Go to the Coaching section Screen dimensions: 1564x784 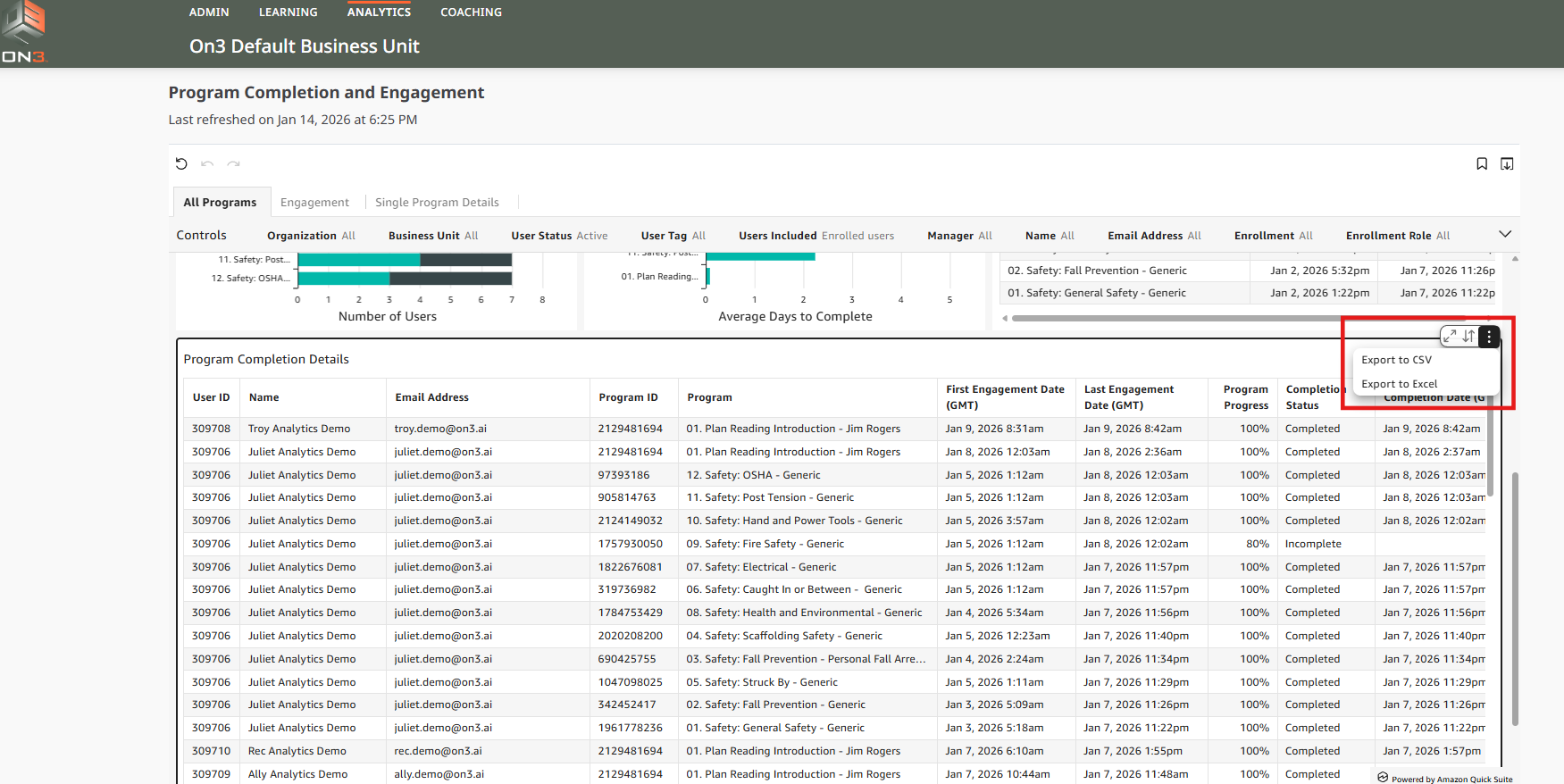click(471, 13)
